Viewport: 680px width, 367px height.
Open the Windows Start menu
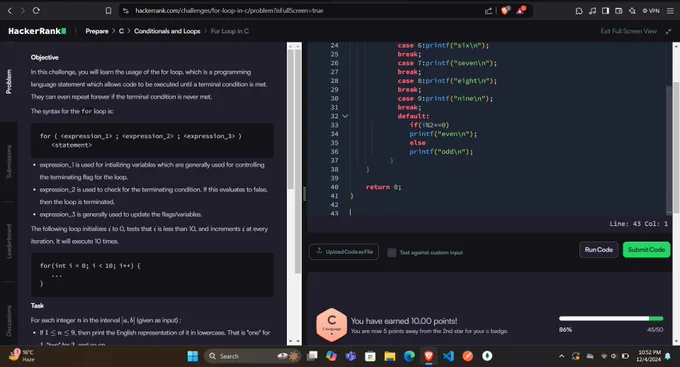pos(193,356)
